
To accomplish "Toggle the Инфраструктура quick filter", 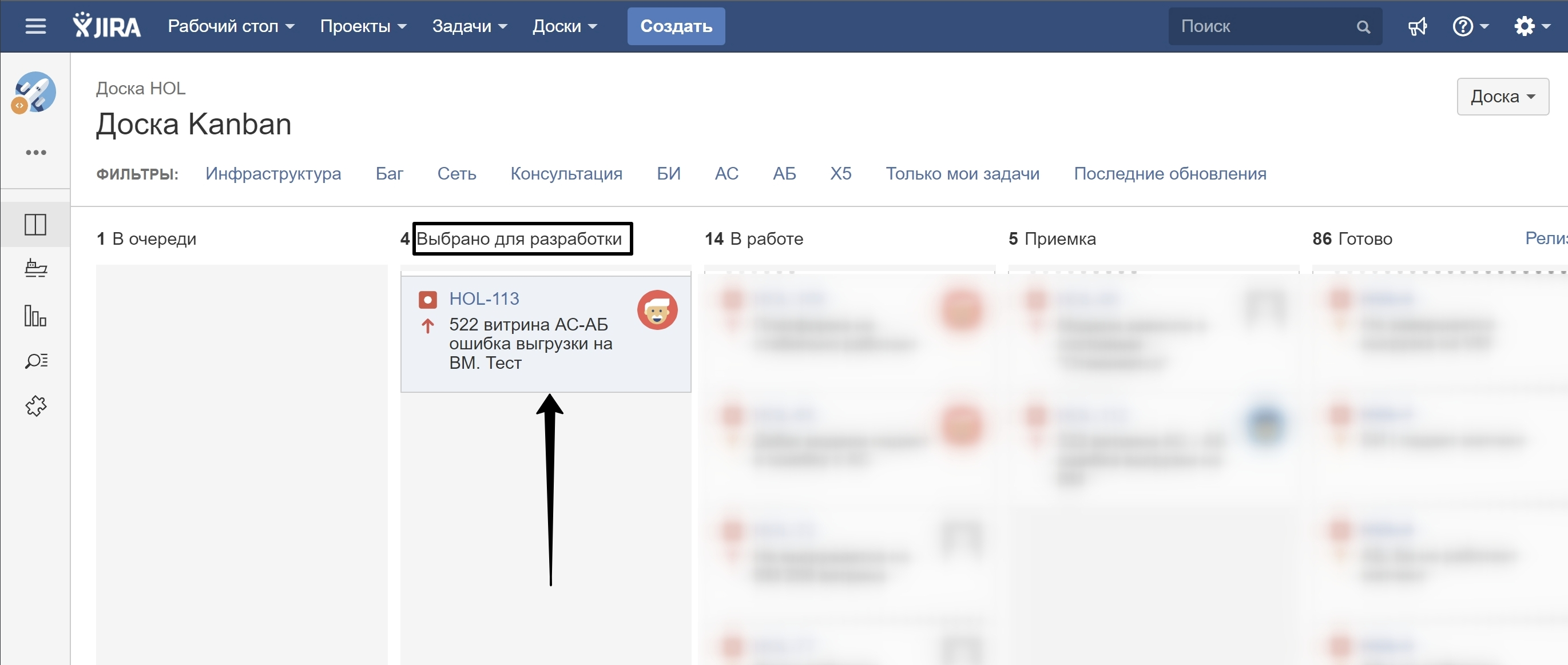I will pyautogui.click(x=273, y=174).
